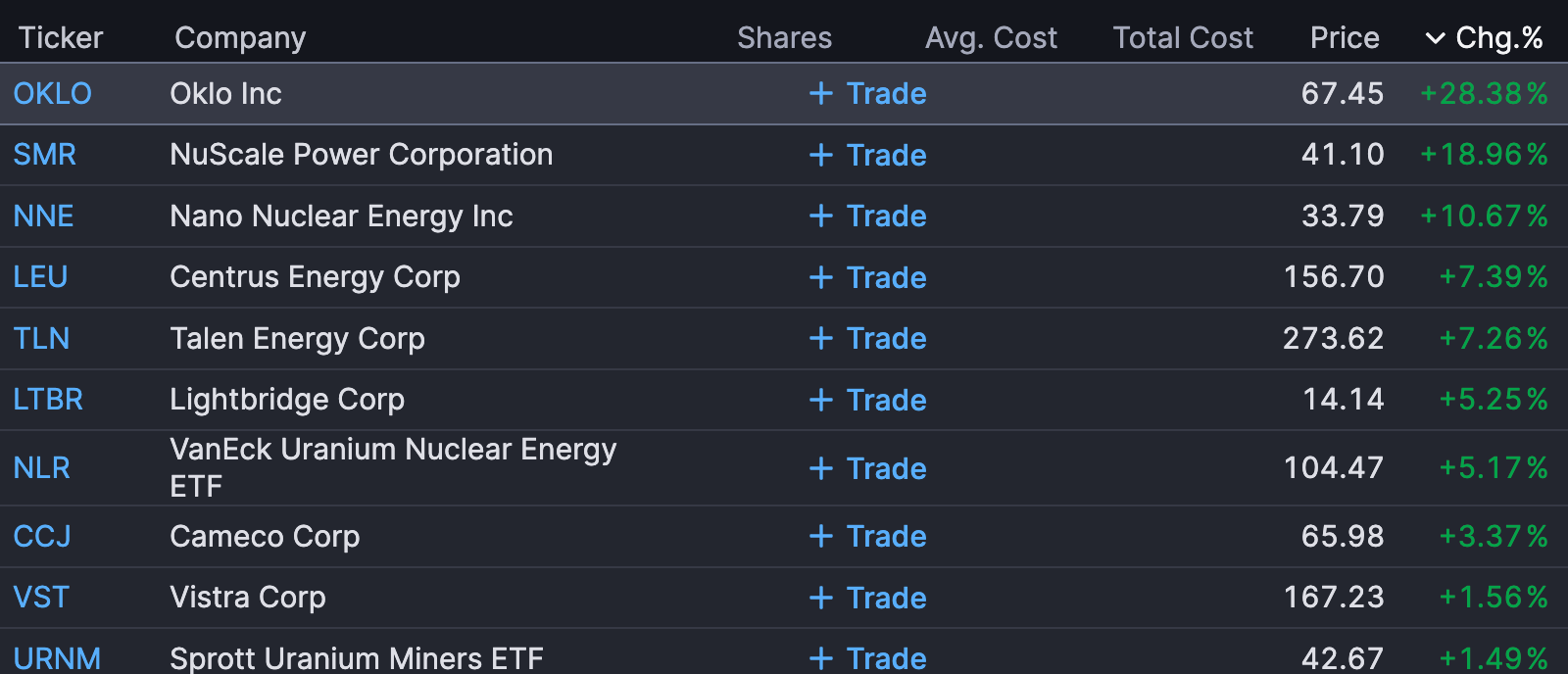1568x674 pixels.
Task: Select the Talen Energy Corp name
Action: pyautogui.click(x=297, y=338)
